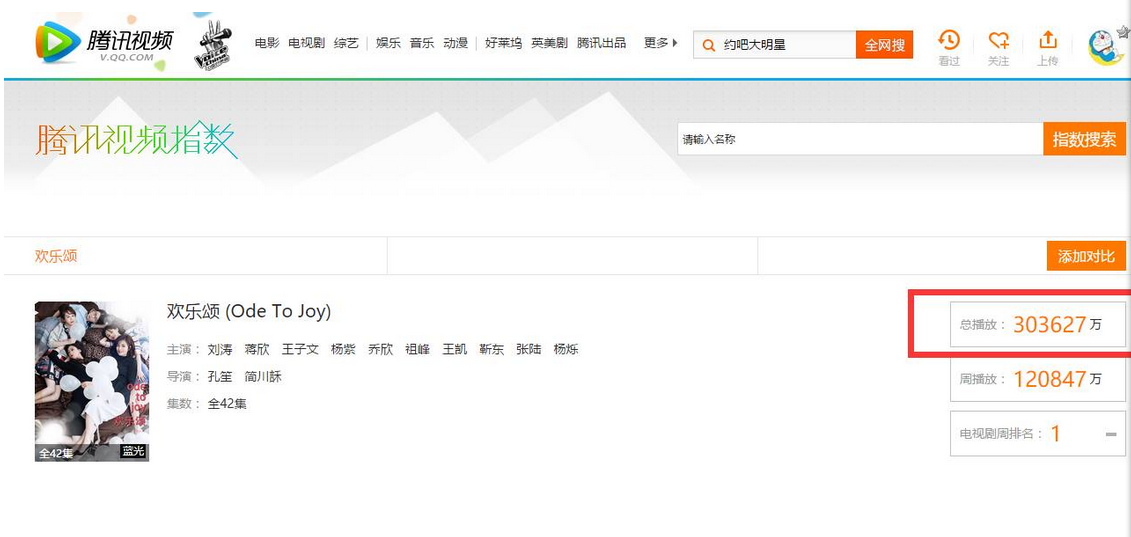Open actor 杨烁's page
Viewport: 1131px width, 537px height.
coord(566,350)
